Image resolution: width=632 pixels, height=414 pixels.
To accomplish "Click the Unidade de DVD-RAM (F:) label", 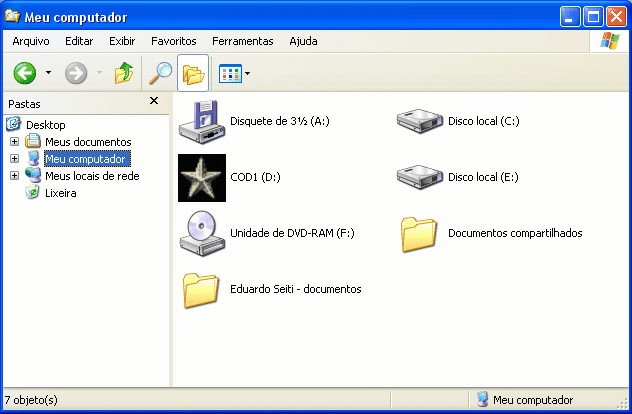I will coord(292,233).
